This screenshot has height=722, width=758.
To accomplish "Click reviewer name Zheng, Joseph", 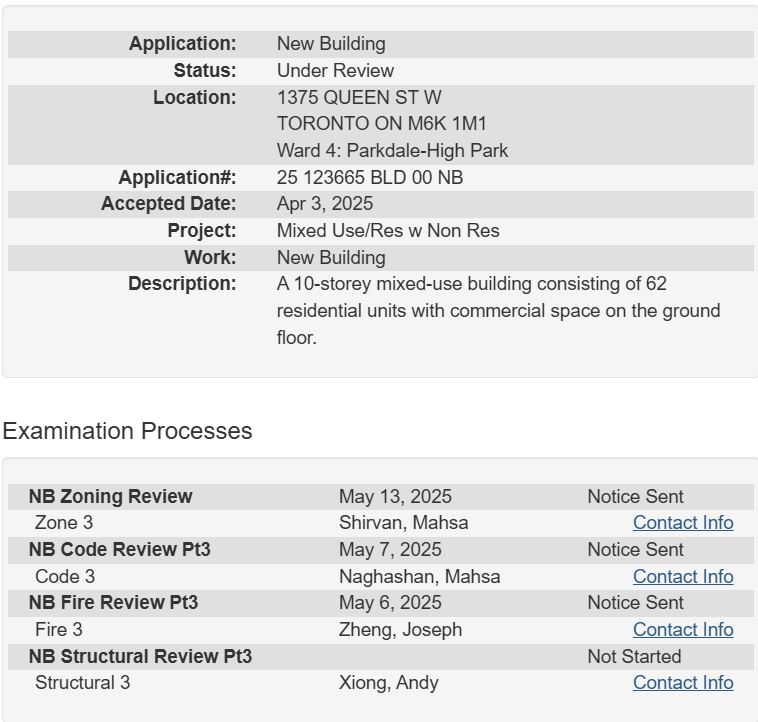I will [400, 630].
